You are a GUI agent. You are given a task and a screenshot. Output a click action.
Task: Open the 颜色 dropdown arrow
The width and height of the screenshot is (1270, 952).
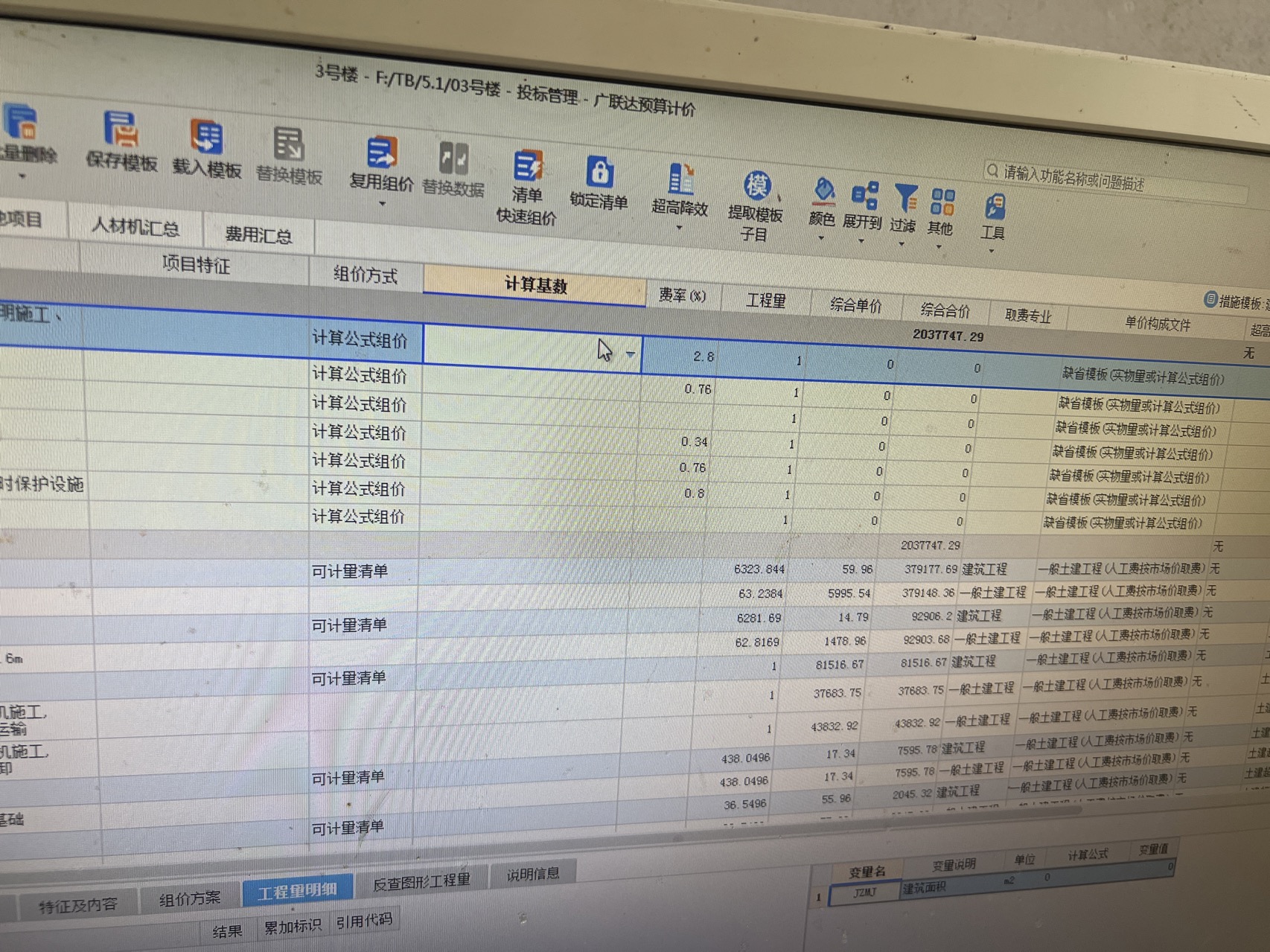(x=820, y=239)
